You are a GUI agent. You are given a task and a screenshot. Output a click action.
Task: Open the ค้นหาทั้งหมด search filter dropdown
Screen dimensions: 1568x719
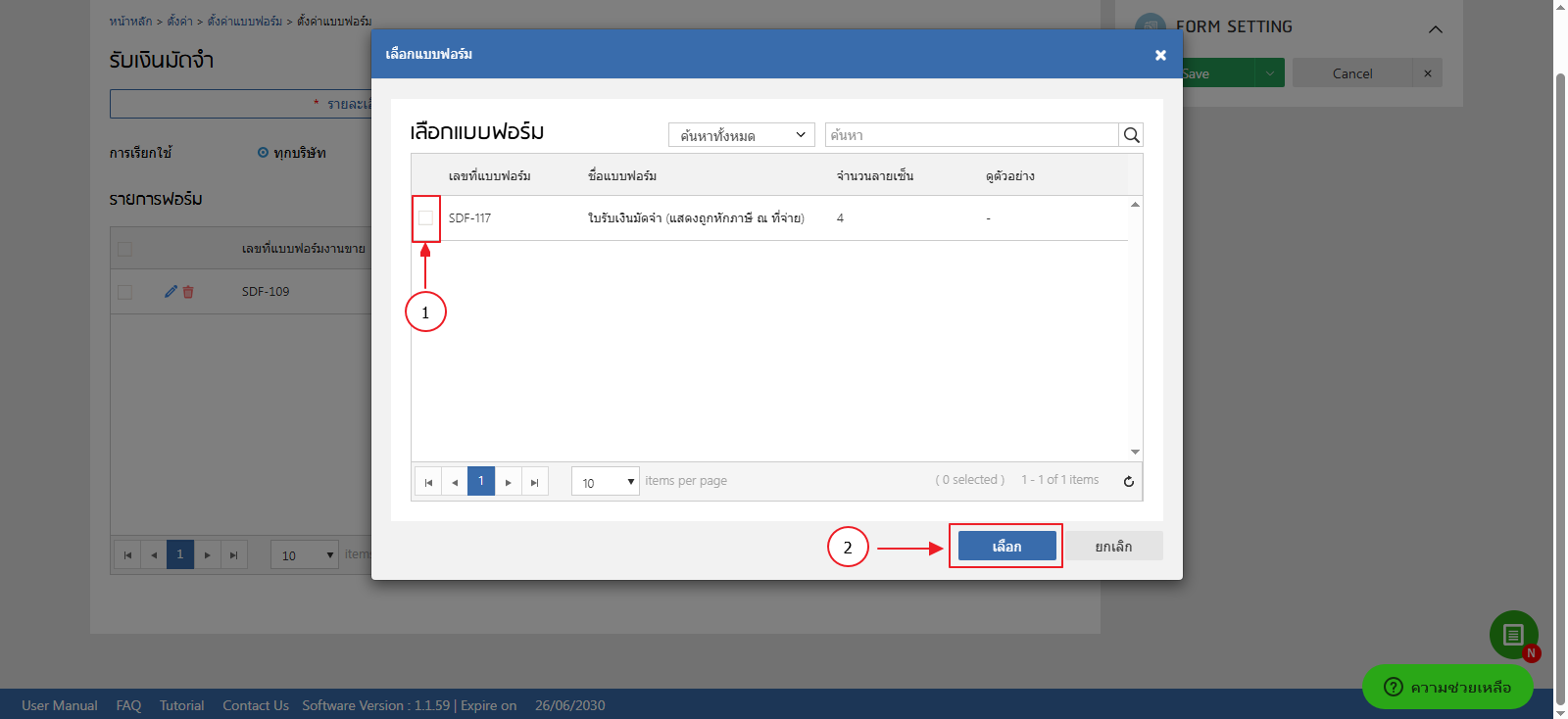tap(741, 135)
